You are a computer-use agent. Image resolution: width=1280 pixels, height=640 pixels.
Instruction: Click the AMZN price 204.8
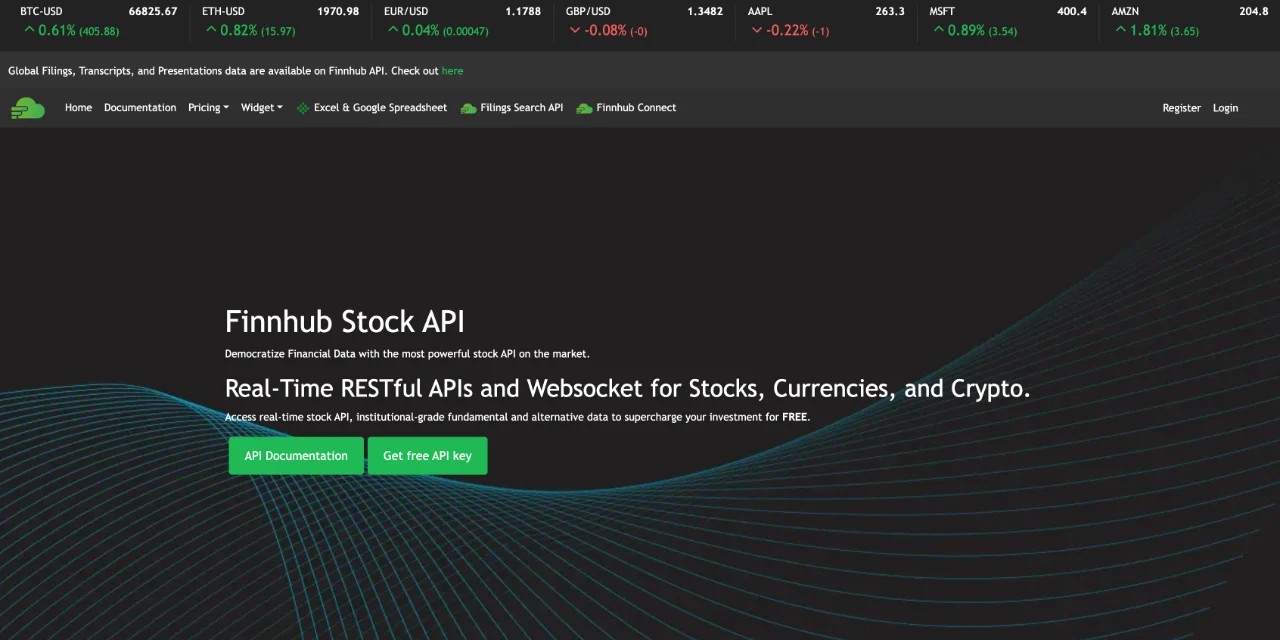pyautogui.click(x=1254, y=12)
